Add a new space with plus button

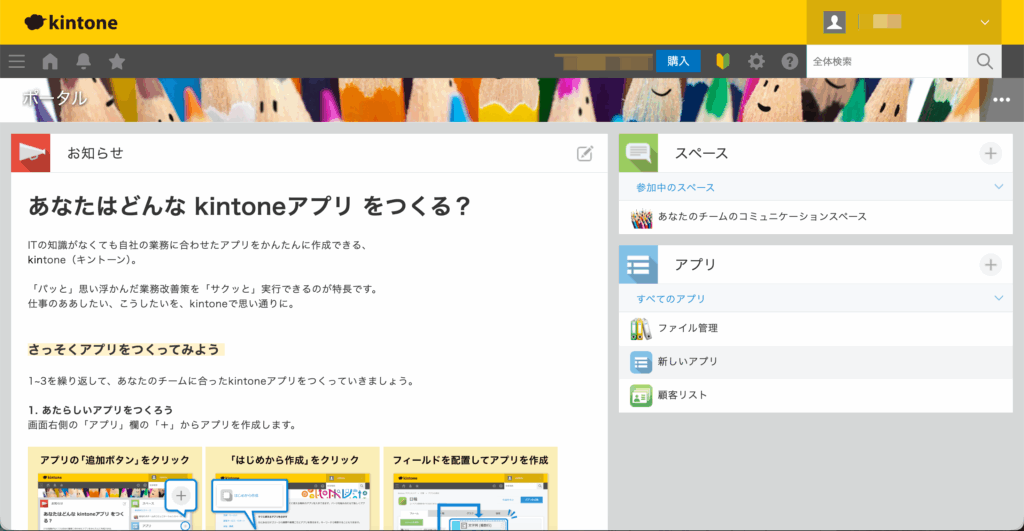click(990, 153)
